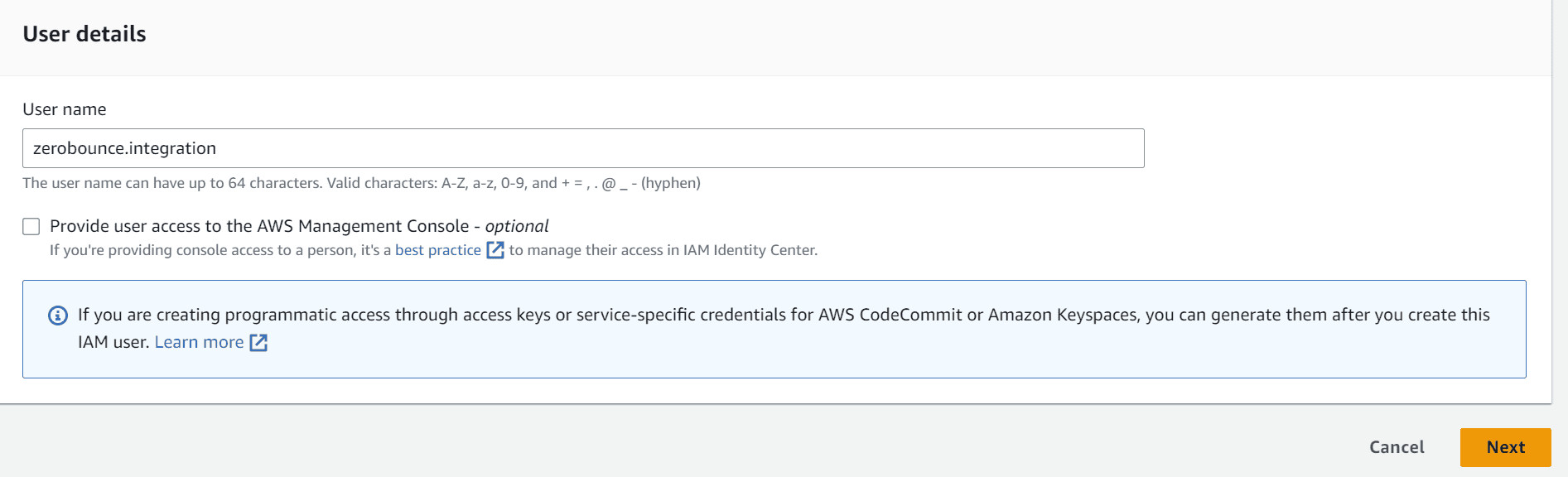Click the arrow icon after IAM Identity Center link

click(495, 249)
